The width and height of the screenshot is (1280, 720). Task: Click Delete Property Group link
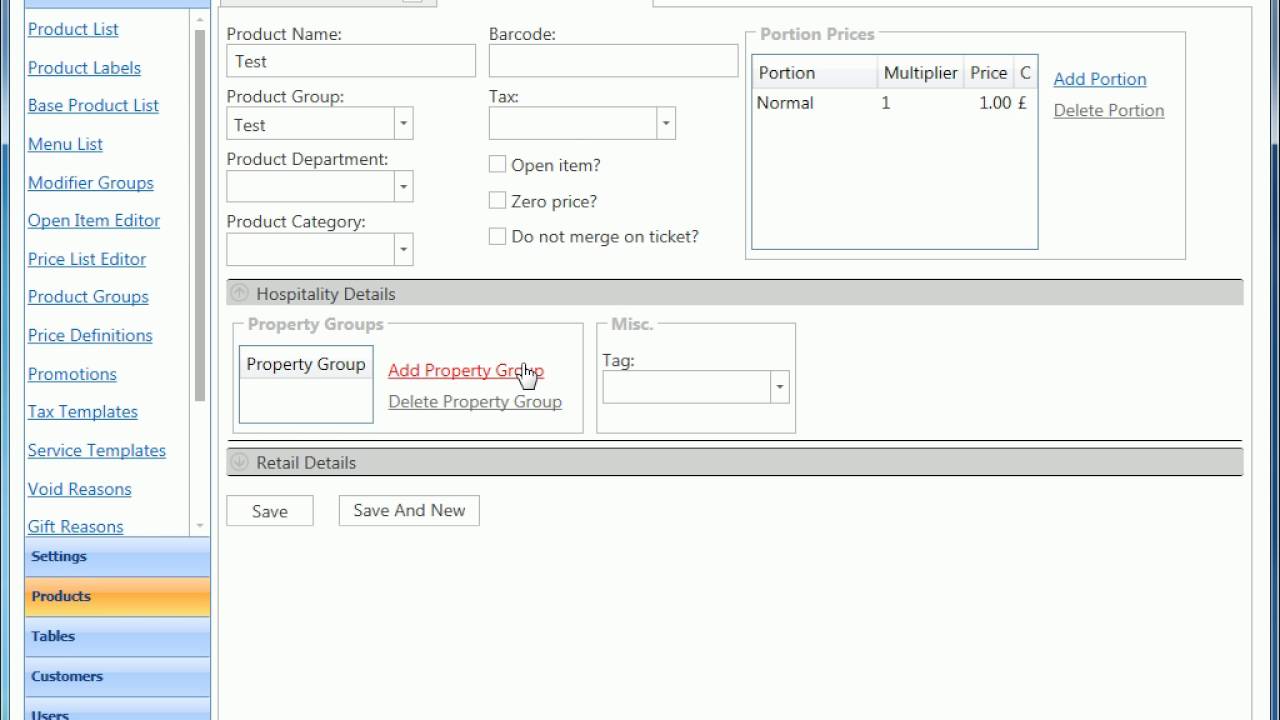point(475,401)
